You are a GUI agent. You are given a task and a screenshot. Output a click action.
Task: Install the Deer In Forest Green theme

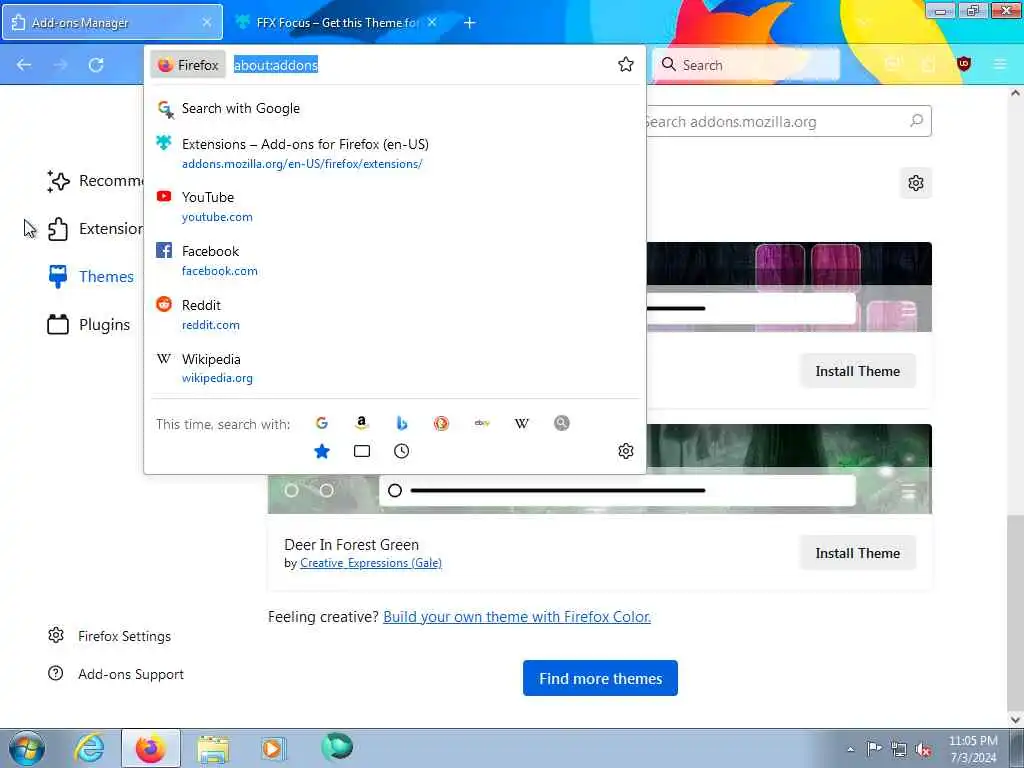coord(857,553)
